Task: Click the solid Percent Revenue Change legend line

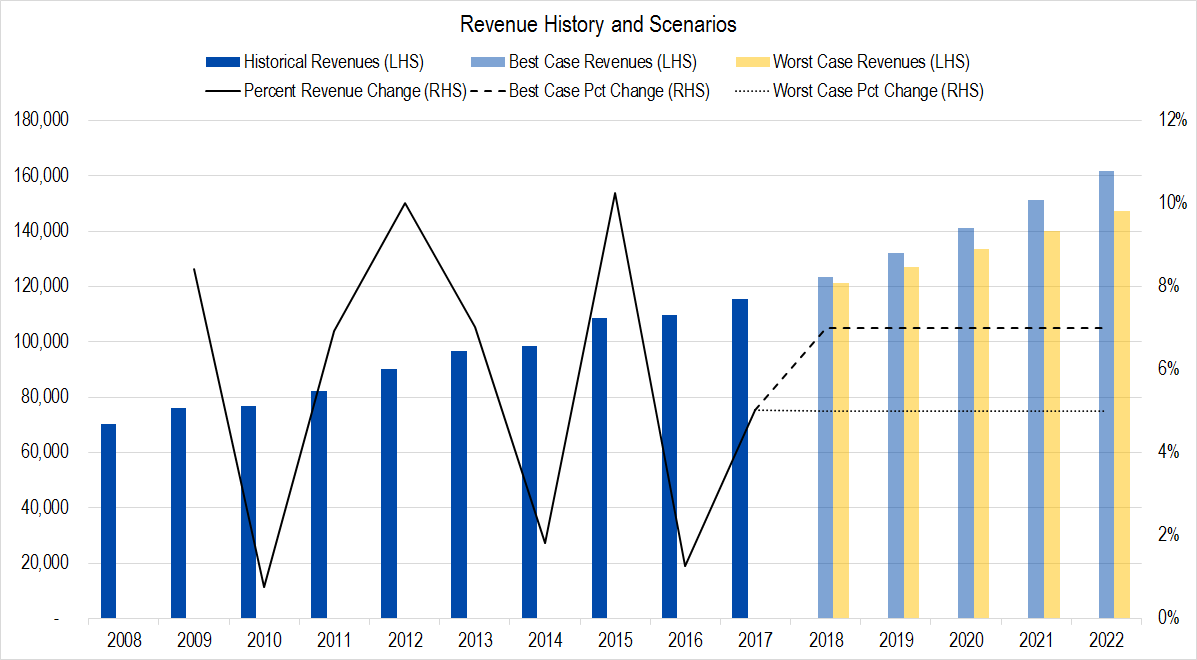Action: pyautogui.click(x=222, y=90)
